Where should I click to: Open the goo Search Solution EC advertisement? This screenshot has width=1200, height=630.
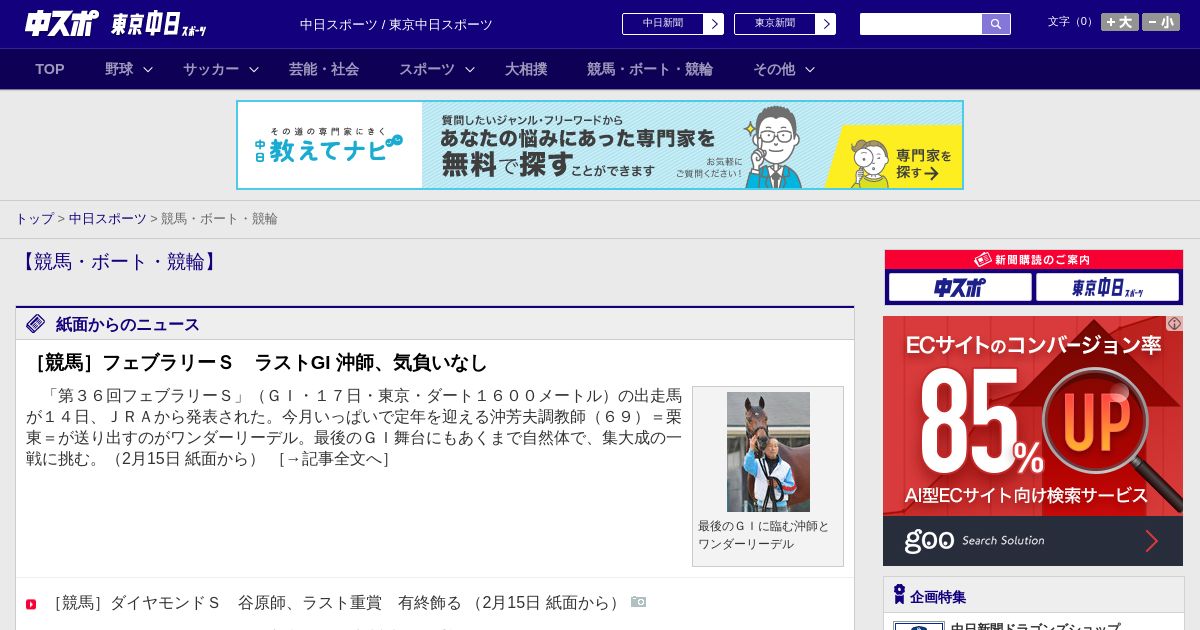1033,441
